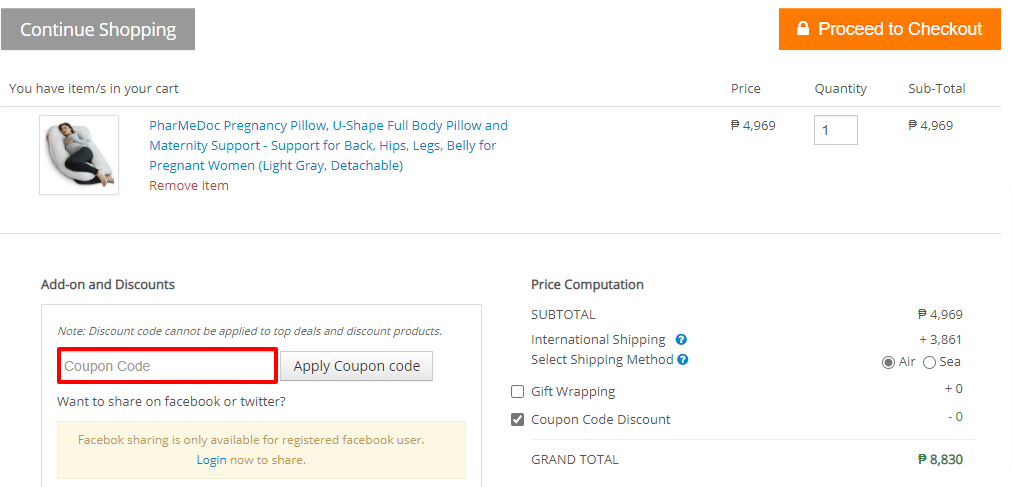Click the Coupon Code Discount label
Image resolution: width=1012 pixels, height=487 pixels.
click(601, 420)
